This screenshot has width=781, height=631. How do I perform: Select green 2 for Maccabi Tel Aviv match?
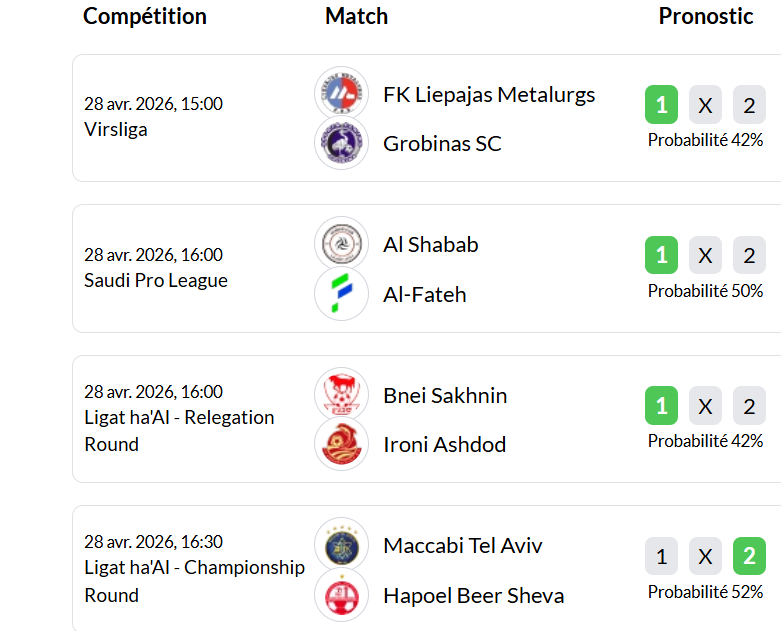[749, 556]
